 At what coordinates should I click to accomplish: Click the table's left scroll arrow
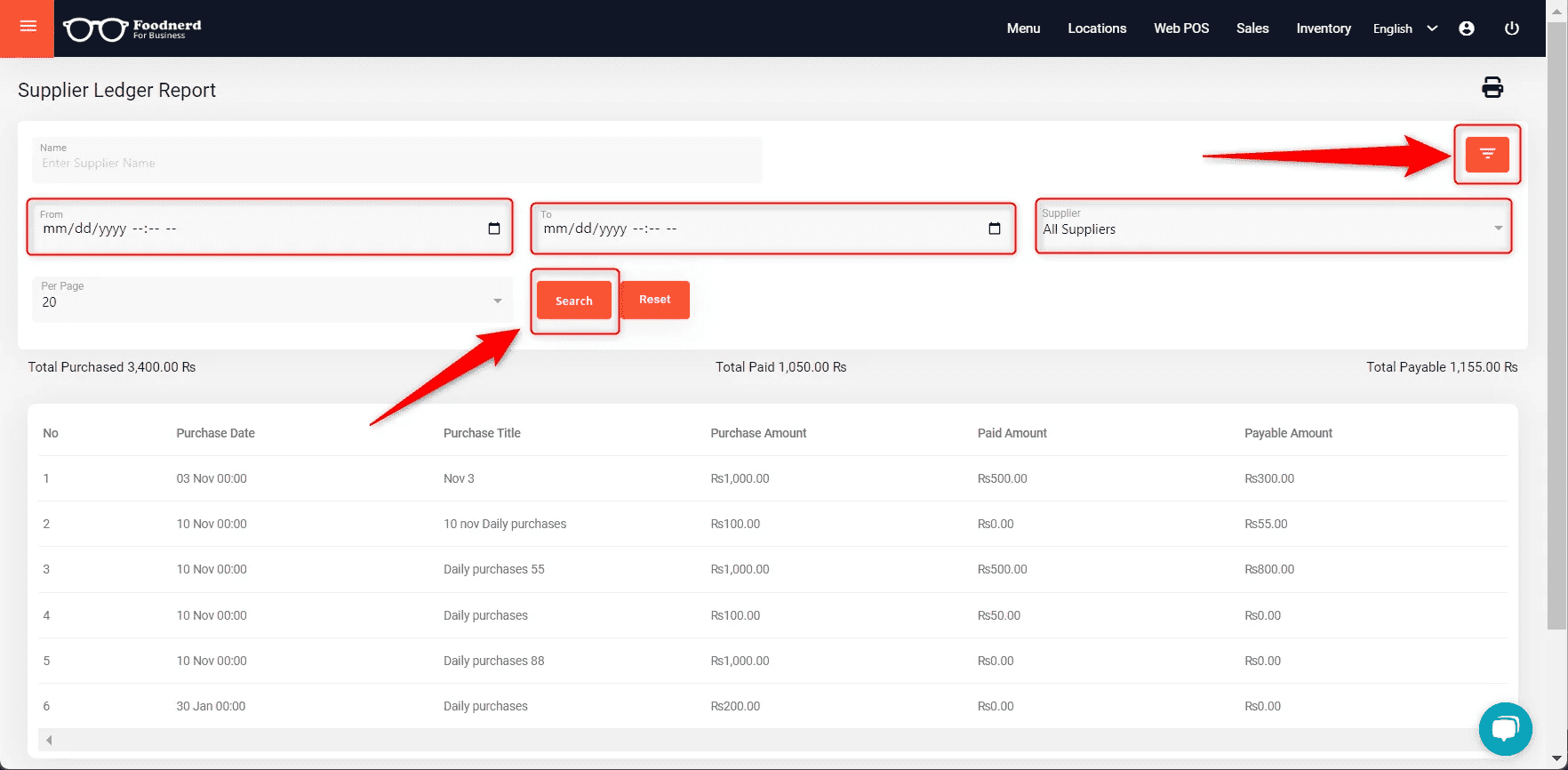[x=49, y=740]
